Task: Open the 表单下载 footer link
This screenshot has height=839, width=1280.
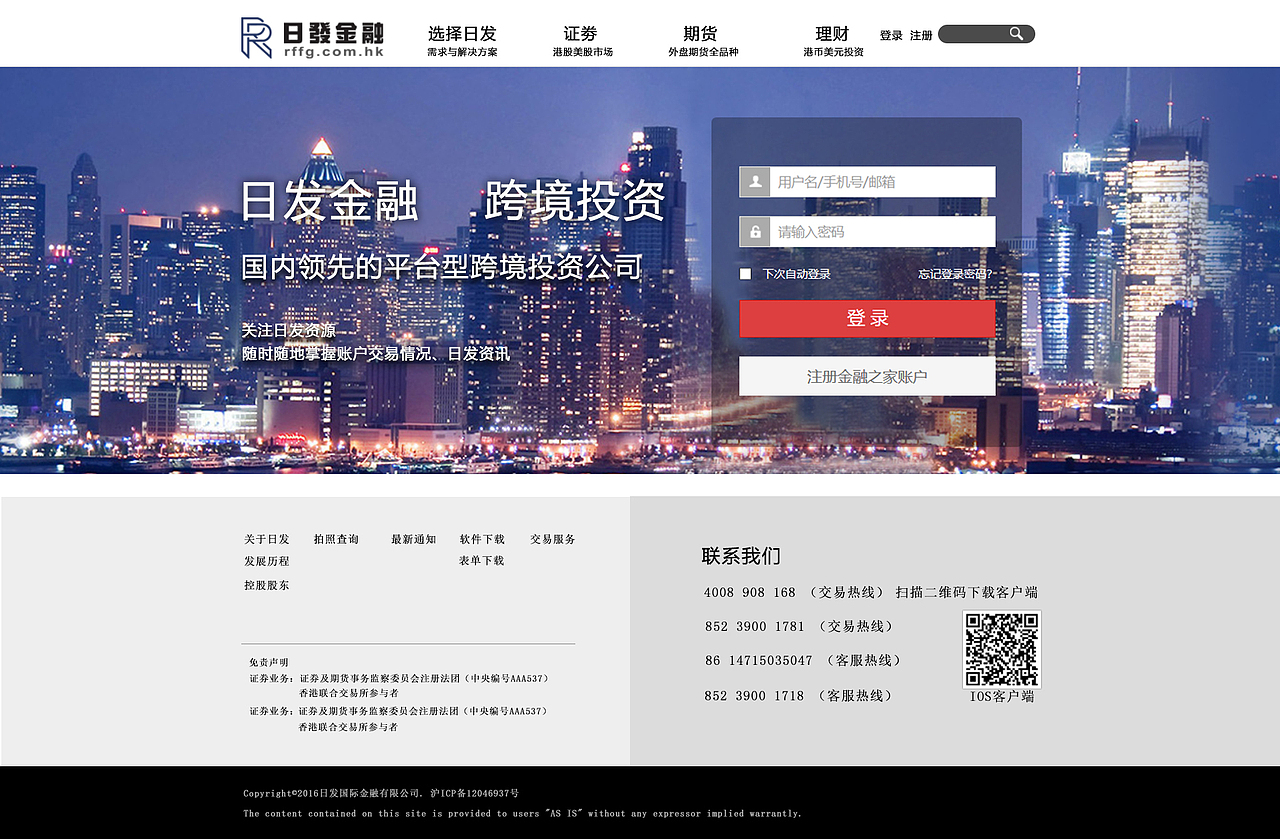Action: coord(480,561)
